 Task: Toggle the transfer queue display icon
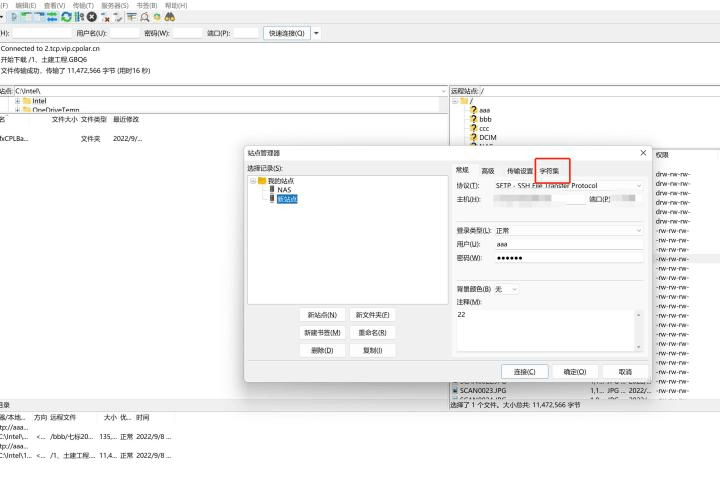52,17
